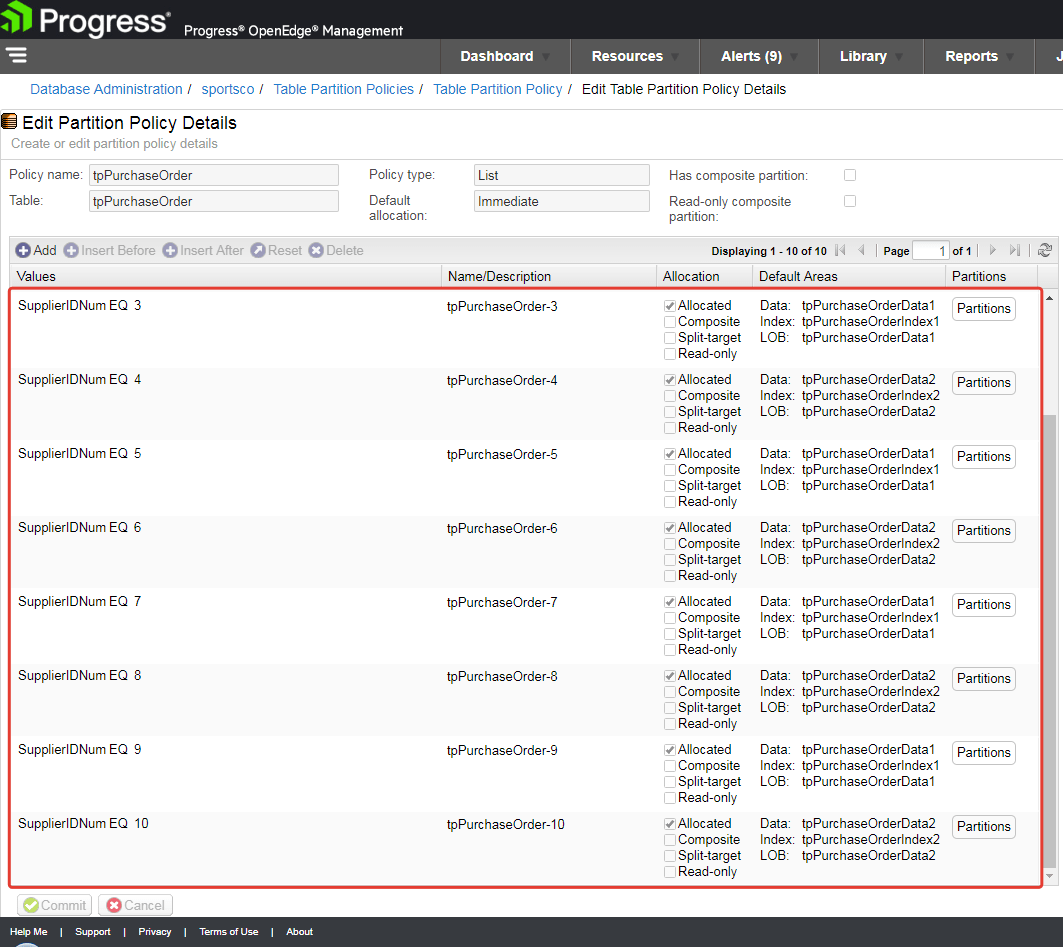Click Table Partition Policies breadcrumb link
The image size is (1063, 947).
(343, 89)
